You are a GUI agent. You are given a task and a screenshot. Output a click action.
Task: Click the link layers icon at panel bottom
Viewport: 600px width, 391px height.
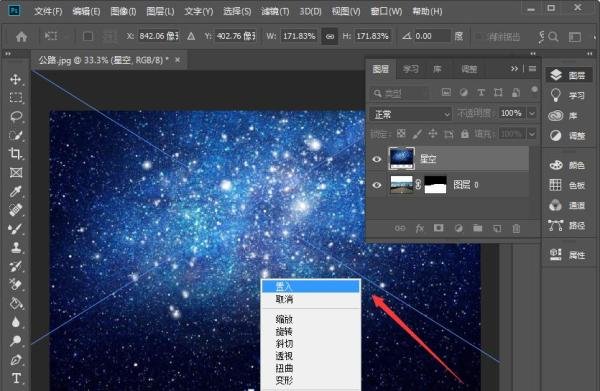[x=400, y=228]
